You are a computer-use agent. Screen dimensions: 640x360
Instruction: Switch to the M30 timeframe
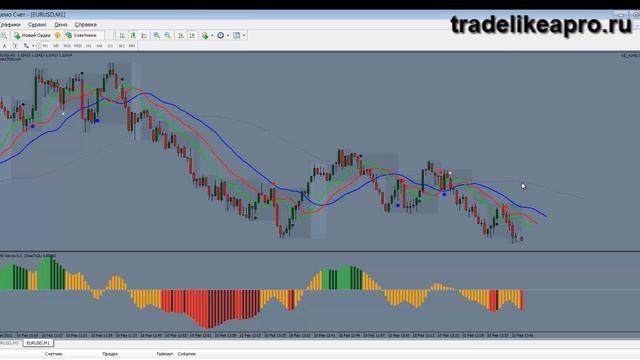(x=78, y=46)
